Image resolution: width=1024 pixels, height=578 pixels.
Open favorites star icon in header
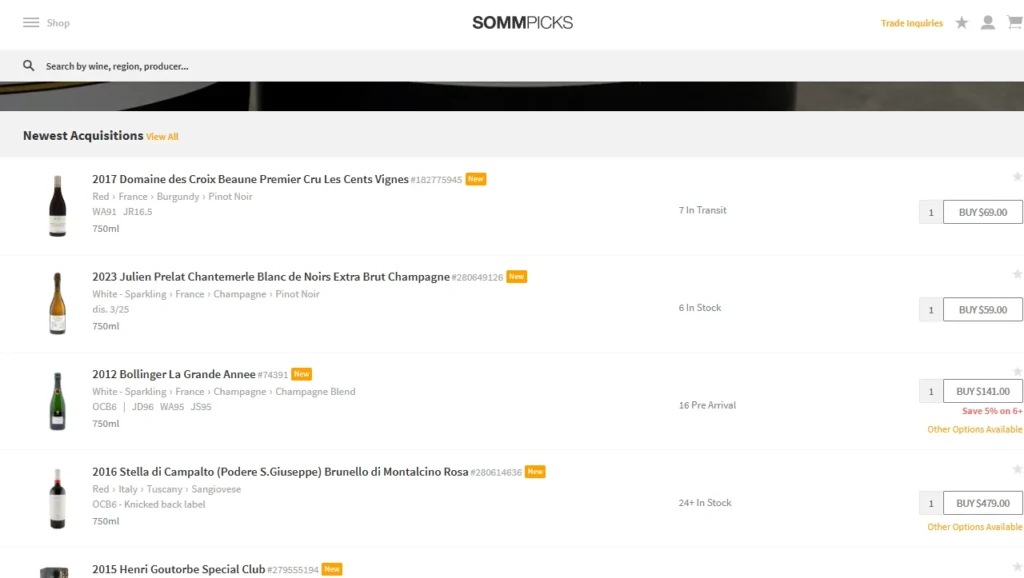tap(961, 23)
